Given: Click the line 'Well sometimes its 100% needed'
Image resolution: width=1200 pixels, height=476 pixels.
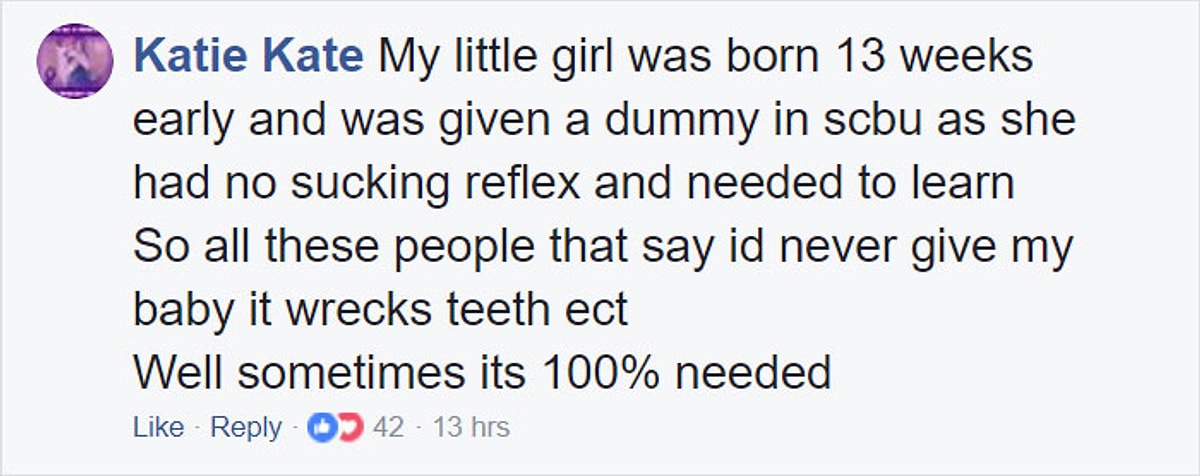Looking at the screenshot, I should tap(482, 373).
